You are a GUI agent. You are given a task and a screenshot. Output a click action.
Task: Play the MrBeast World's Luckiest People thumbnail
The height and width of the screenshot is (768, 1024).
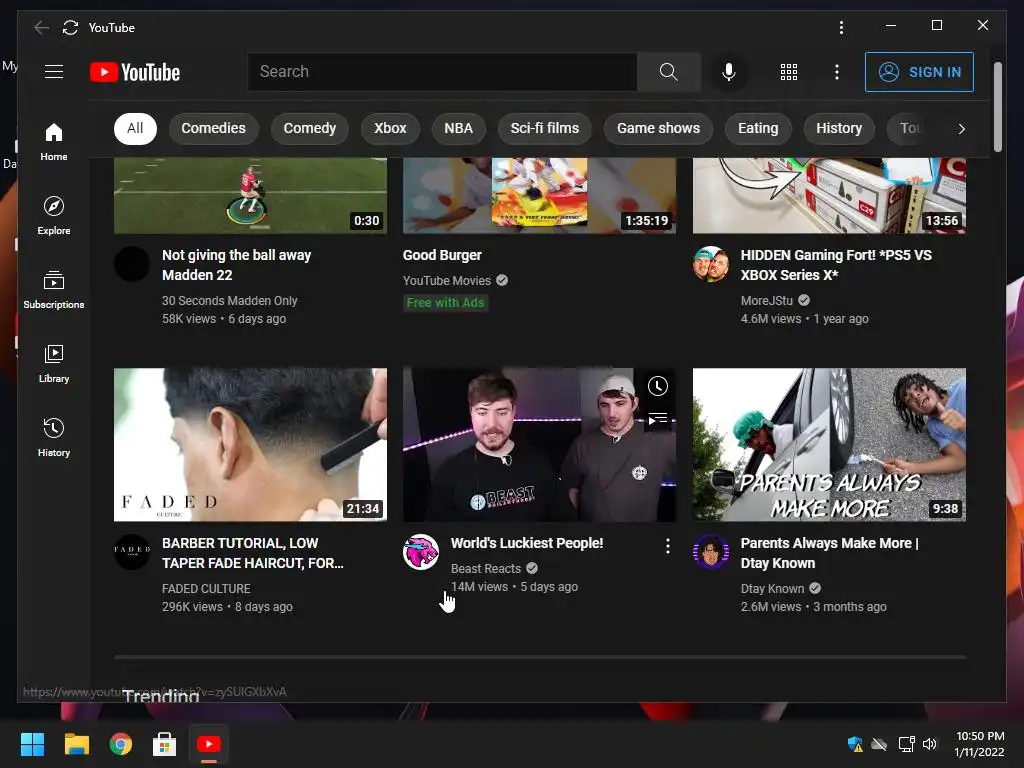point(539,445)
